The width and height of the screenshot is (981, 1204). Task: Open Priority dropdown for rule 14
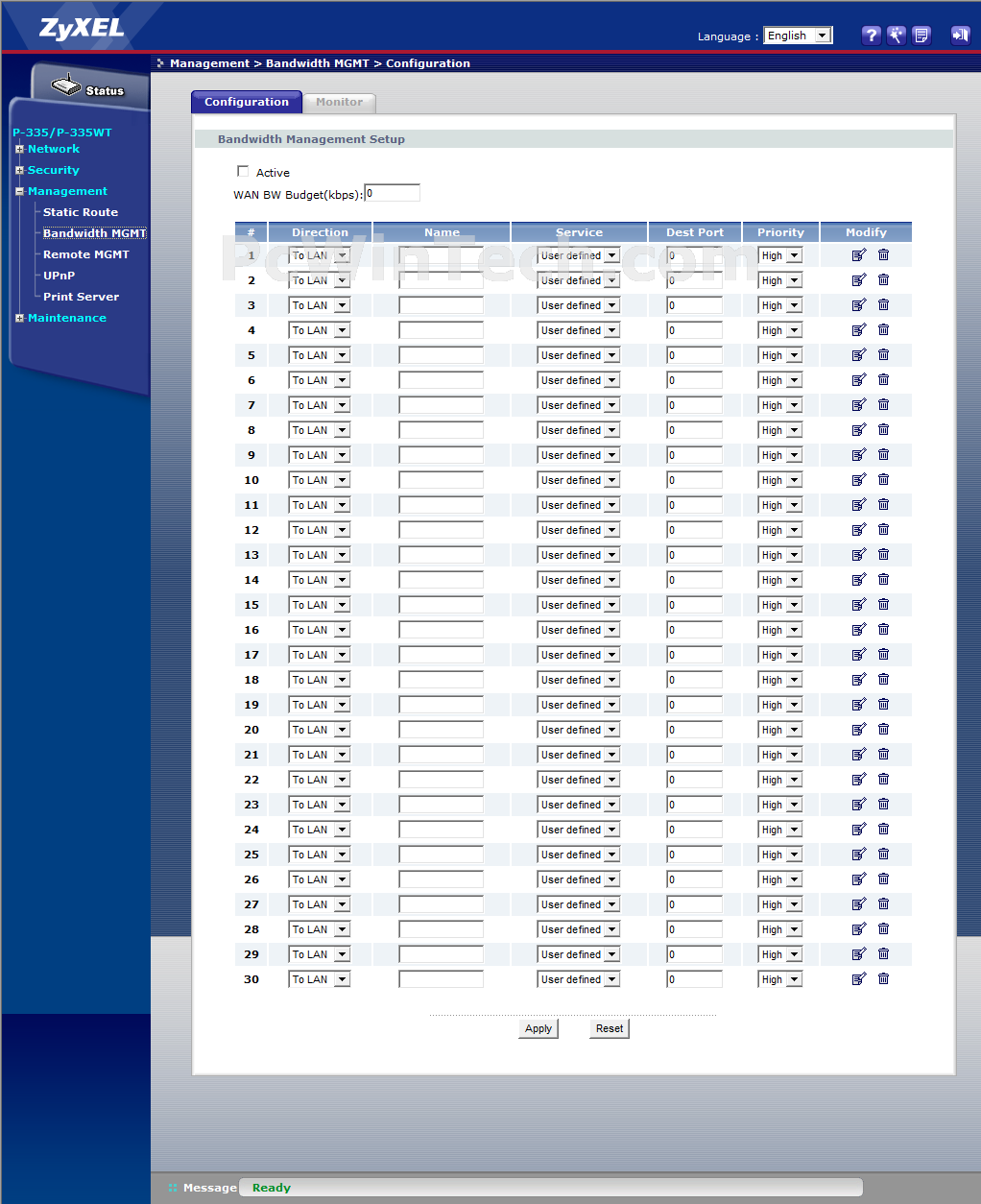coord(780,580)
